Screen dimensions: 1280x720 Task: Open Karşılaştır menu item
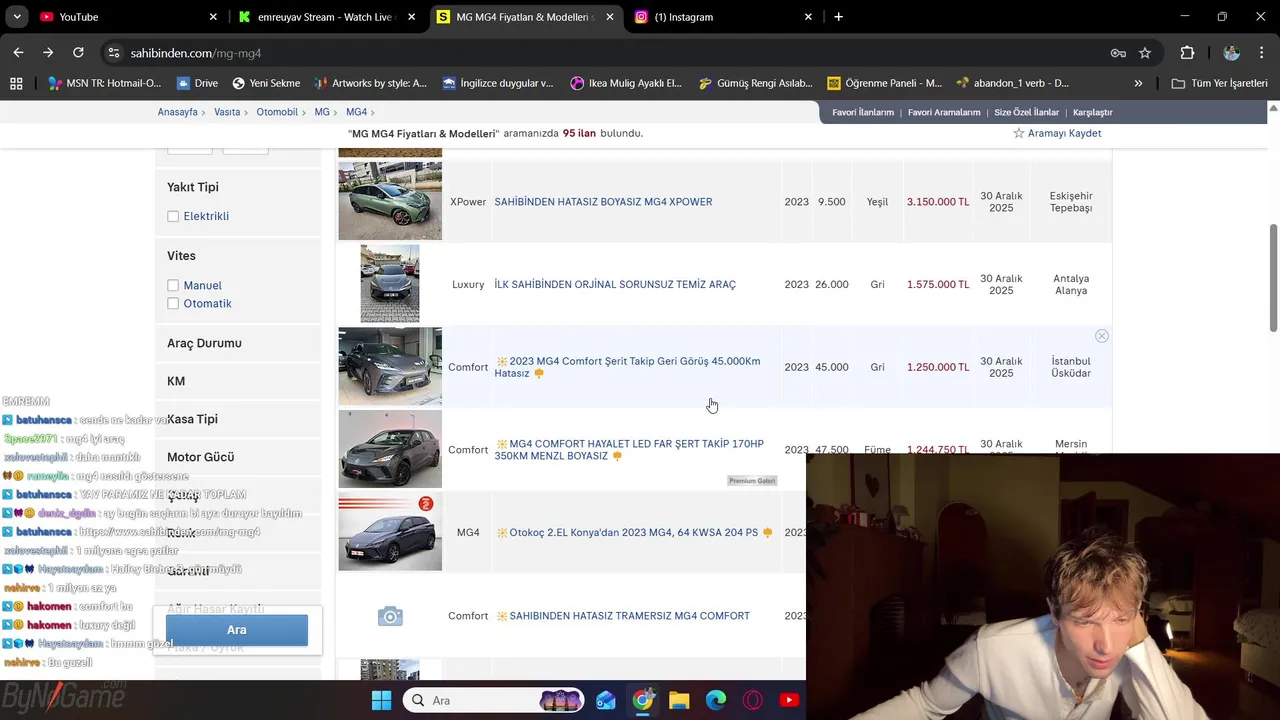click(1093, 112)
